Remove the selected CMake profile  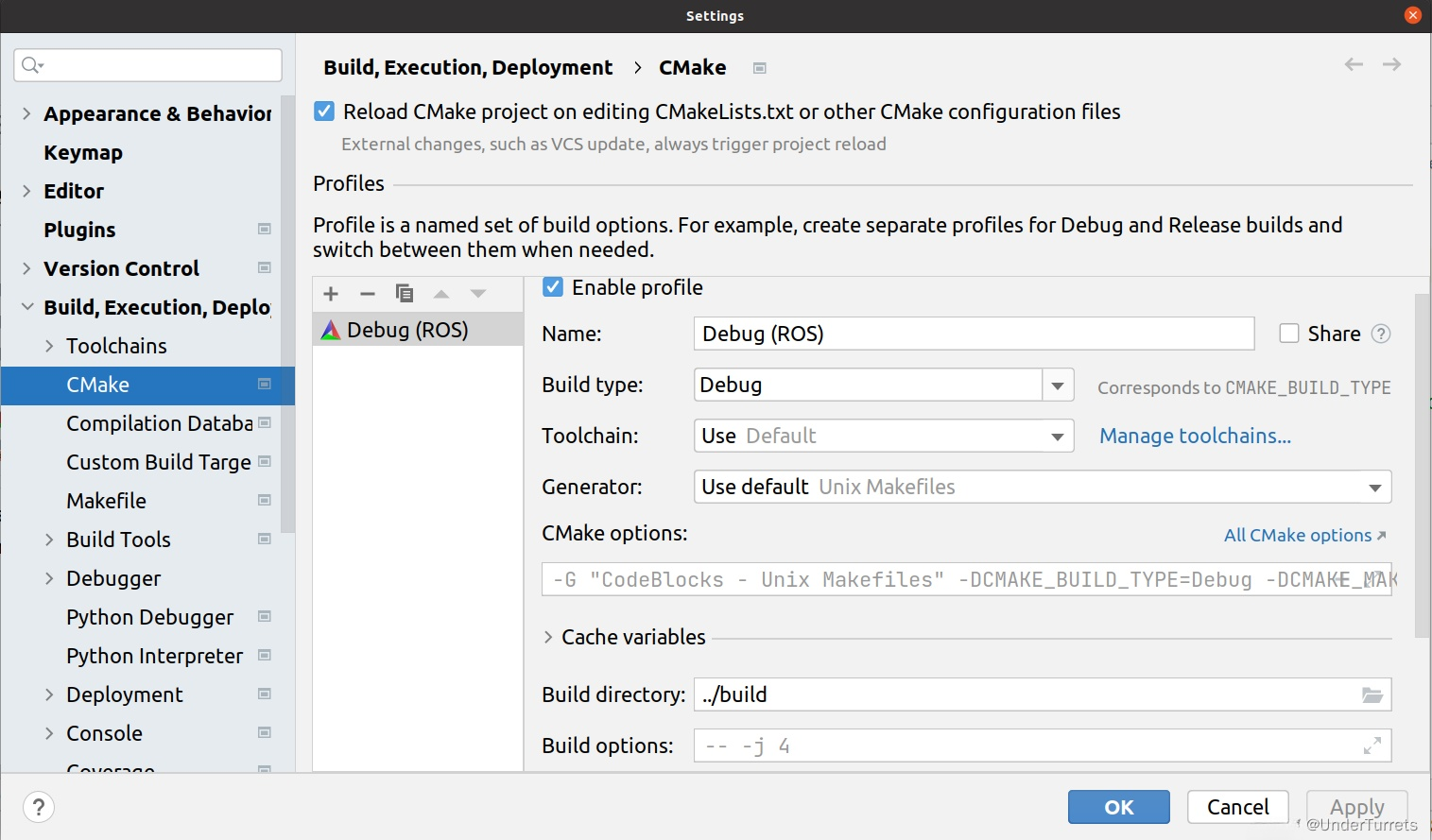[x=368, y=294]
